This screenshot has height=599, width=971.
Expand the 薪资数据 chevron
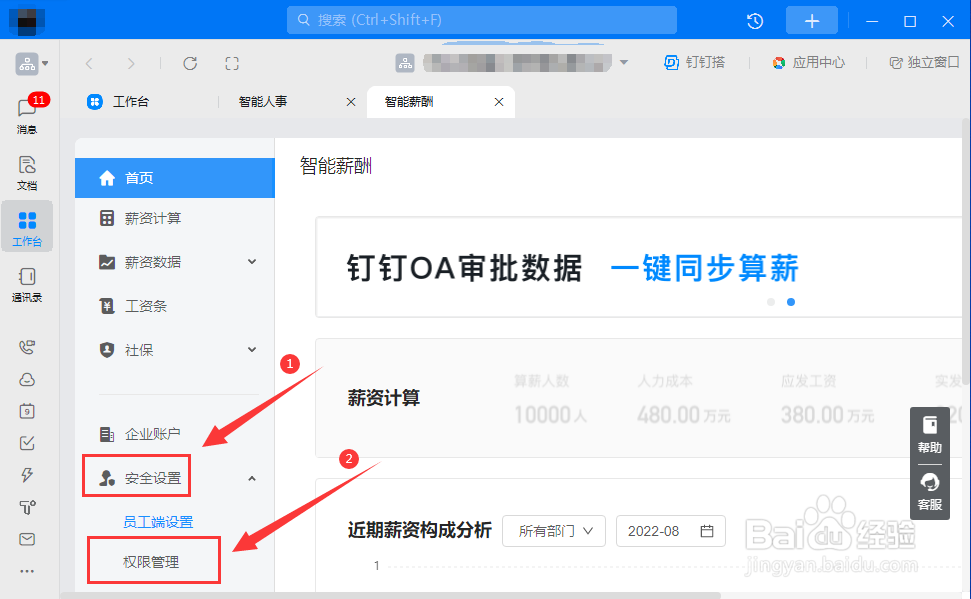click(x=252, y=261)
